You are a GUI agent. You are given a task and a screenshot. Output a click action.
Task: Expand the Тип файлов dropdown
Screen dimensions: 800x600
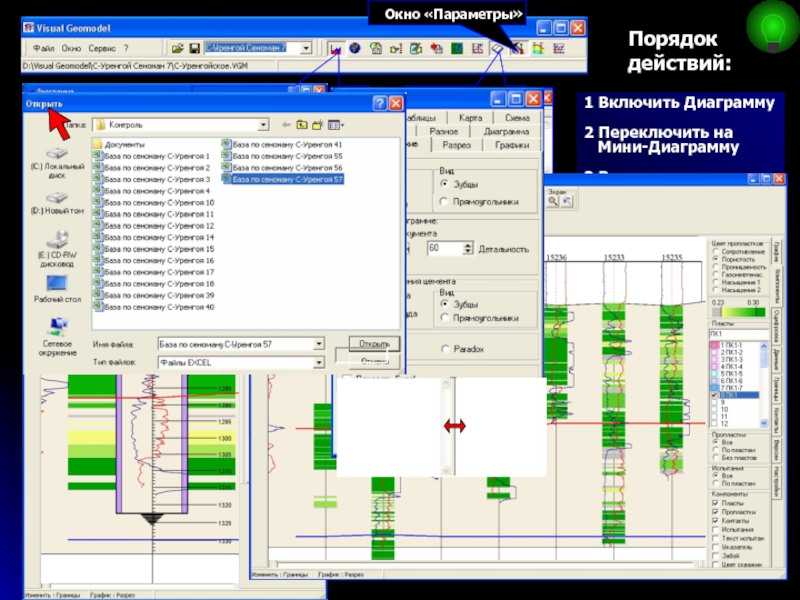coord(319,362)
